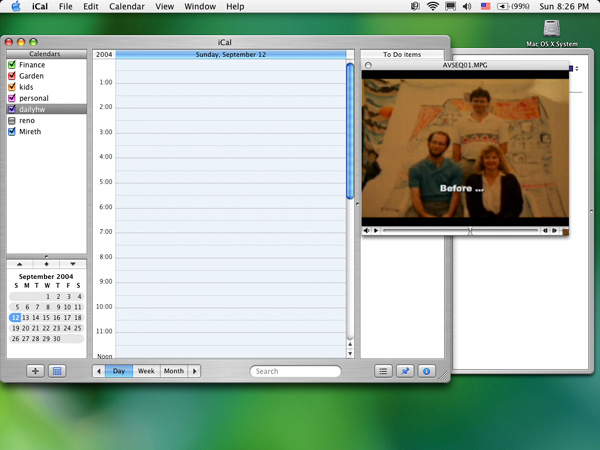Click the blue Info drawer button
The image size is (600, 450).
pos(427,371)
